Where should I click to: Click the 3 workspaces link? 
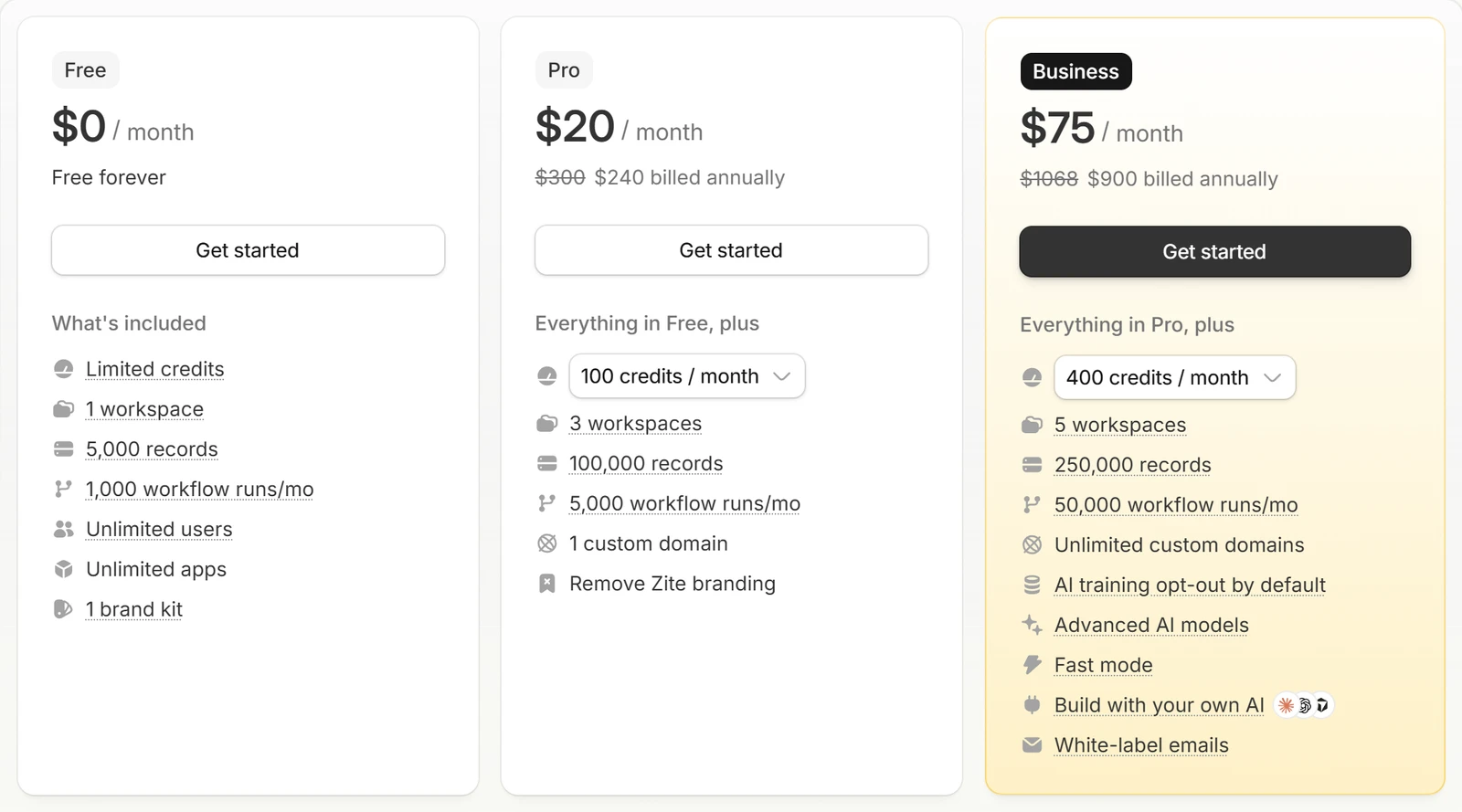click(x=635, y=424)
